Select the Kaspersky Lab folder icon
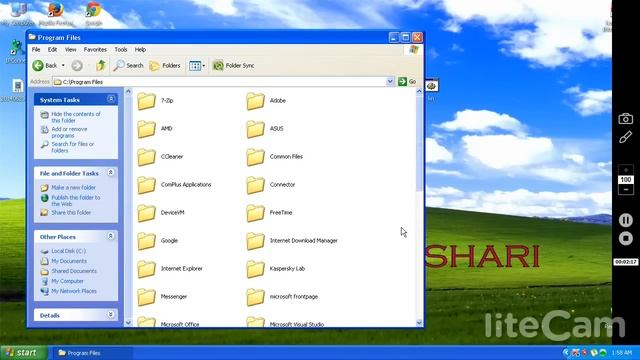 coord(256,269)
